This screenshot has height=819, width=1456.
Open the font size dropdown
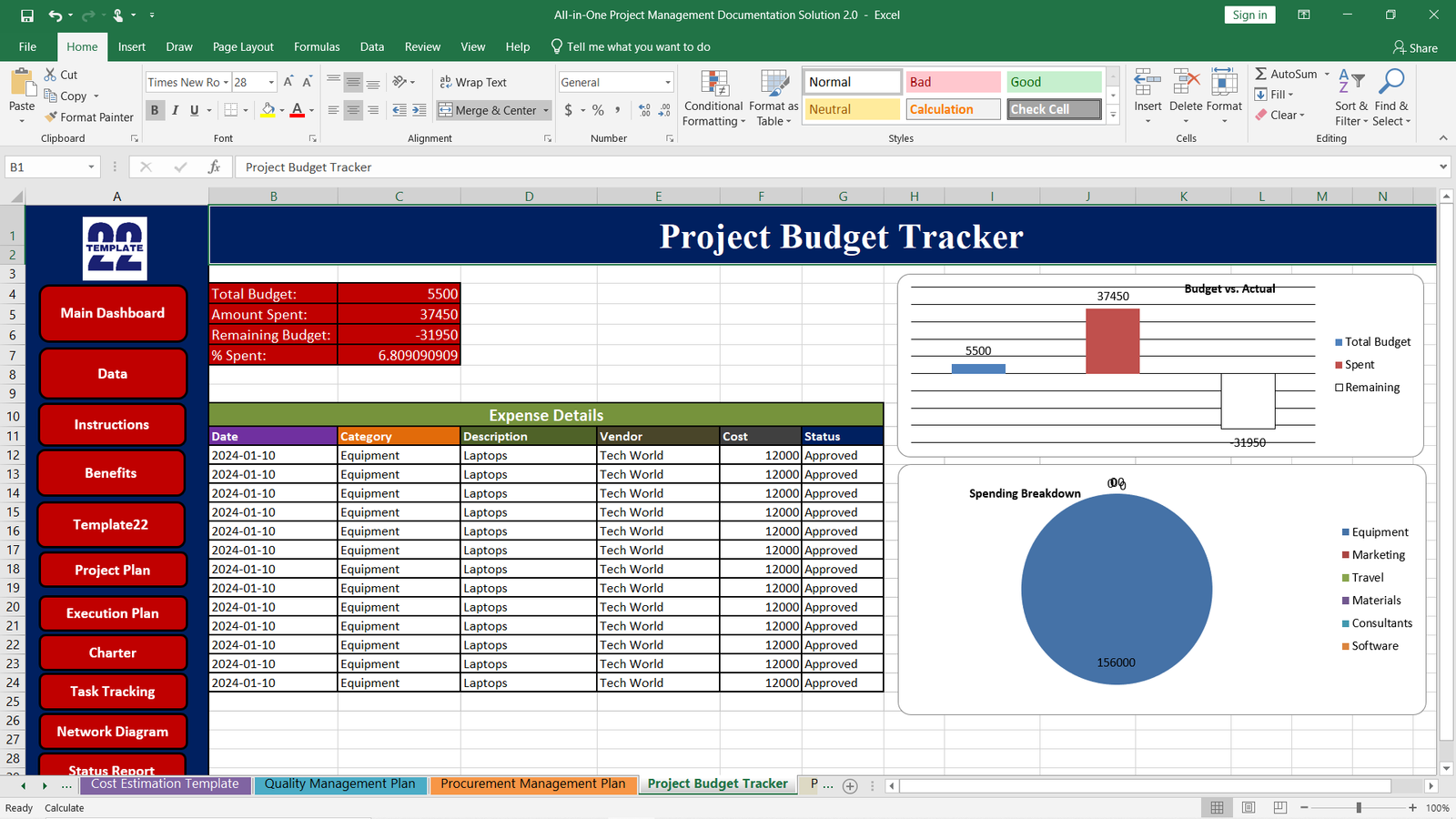tap(271, 82)
